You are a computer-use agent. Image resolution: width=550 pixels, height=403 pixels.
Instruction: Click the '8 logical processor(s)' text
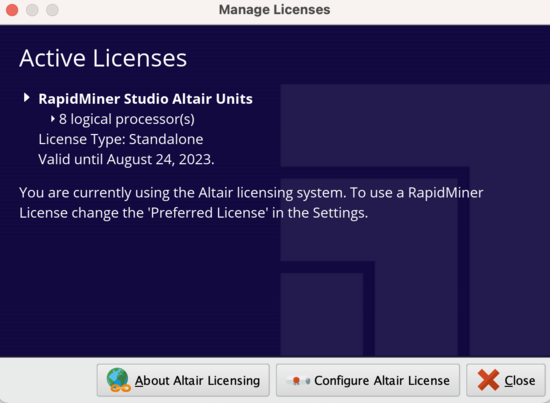[127, 120]
